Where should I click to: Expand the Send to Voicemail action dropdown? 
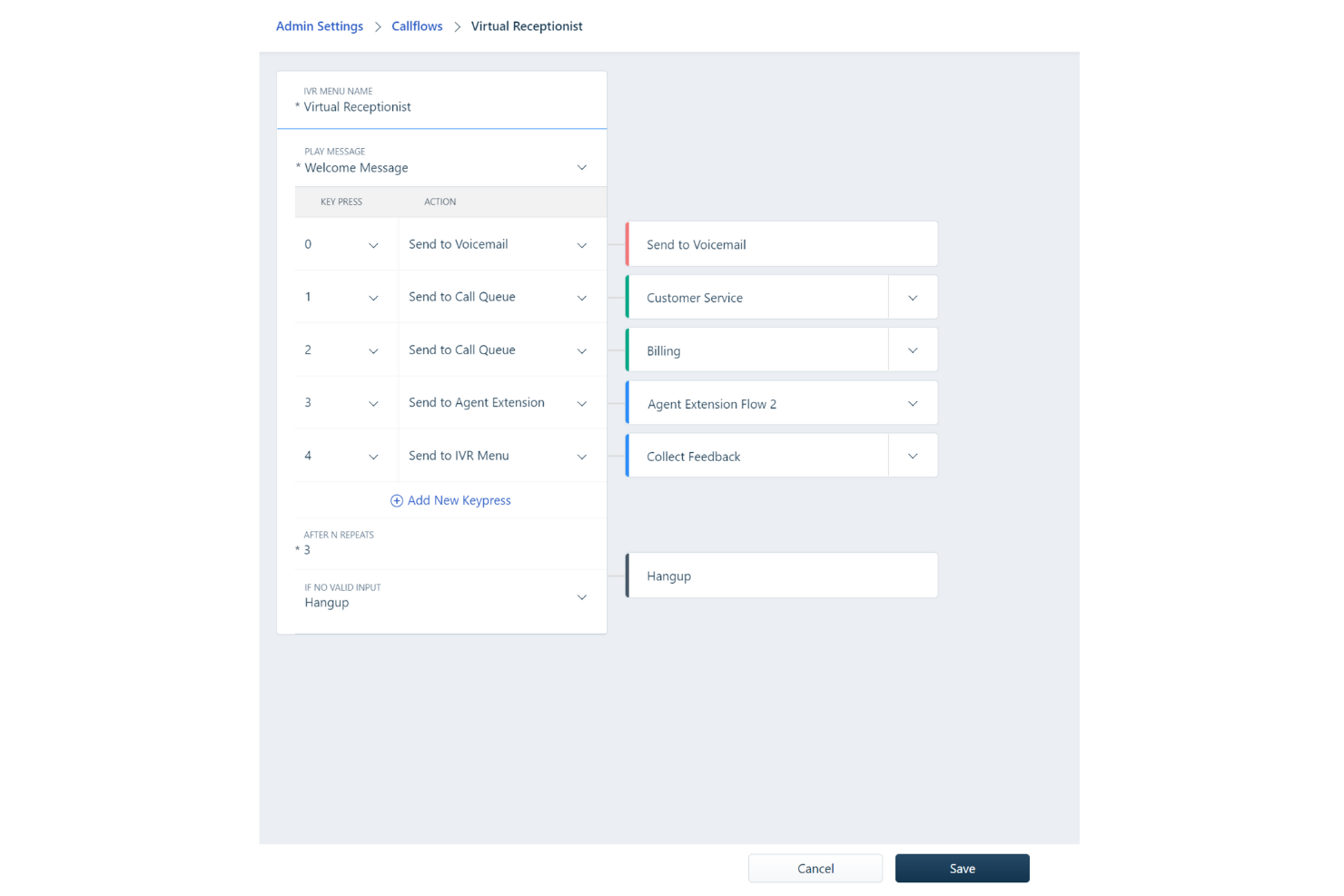[582, 245]
